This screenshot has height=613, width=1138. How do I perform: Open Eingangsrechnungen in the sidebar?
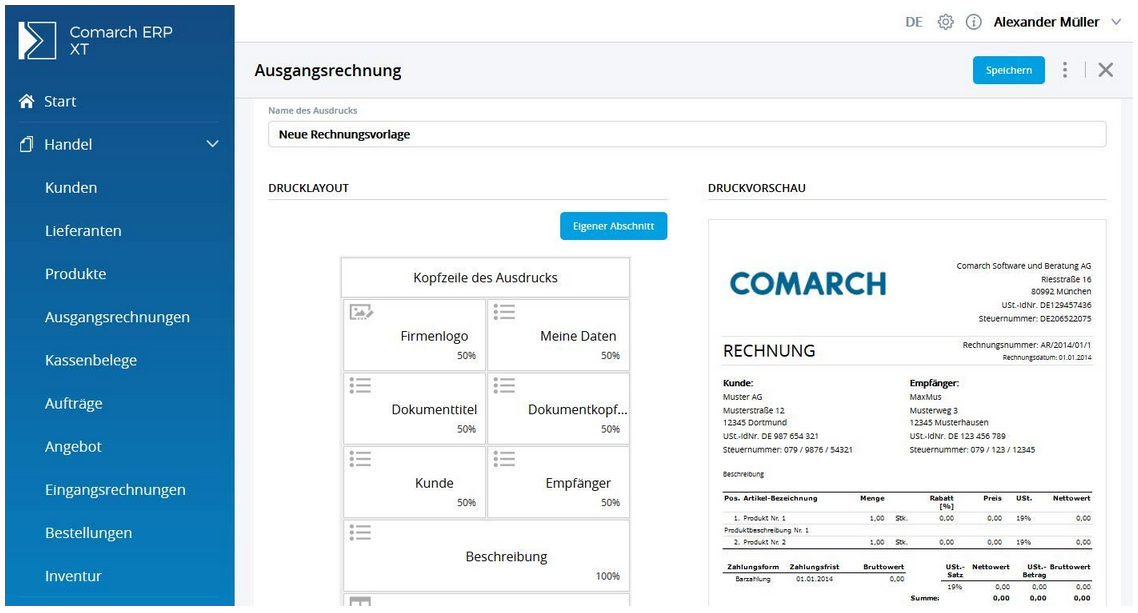[115, 490]
